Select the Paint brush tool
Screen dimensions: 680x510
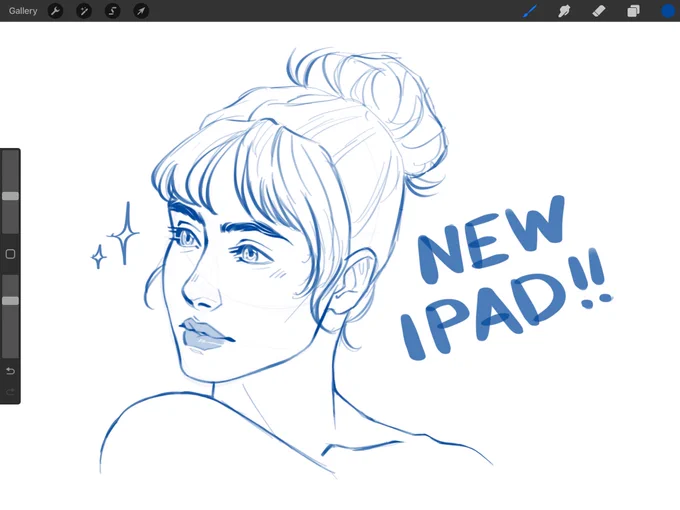[530, 11]
